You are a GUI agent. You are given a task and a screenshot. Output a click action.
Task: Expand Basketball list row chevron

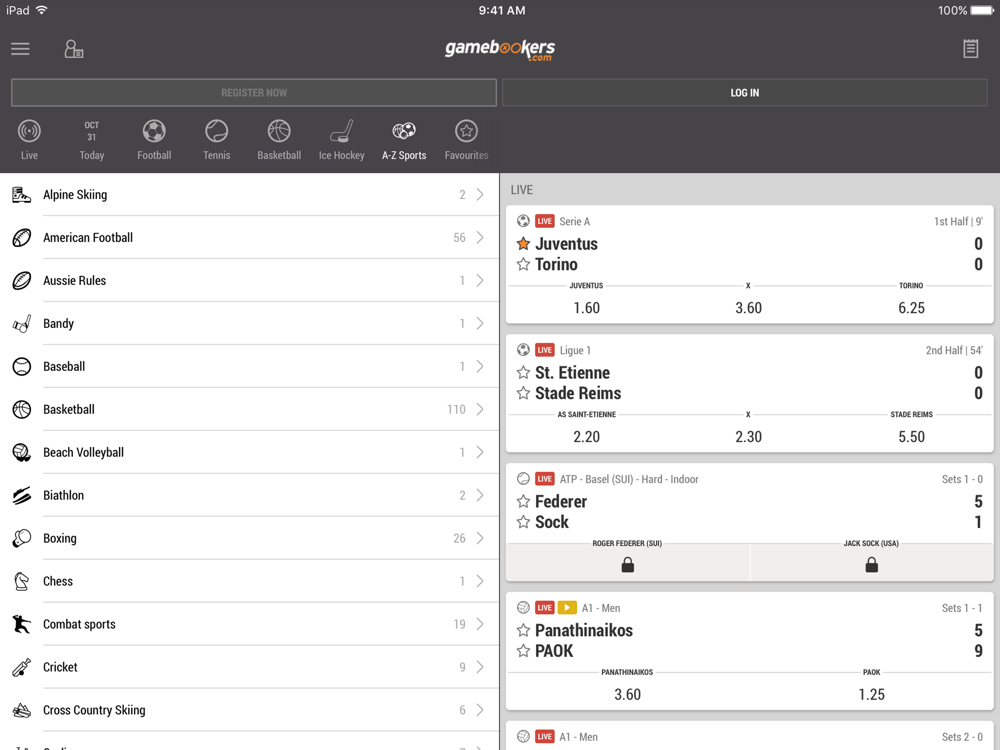480,409
